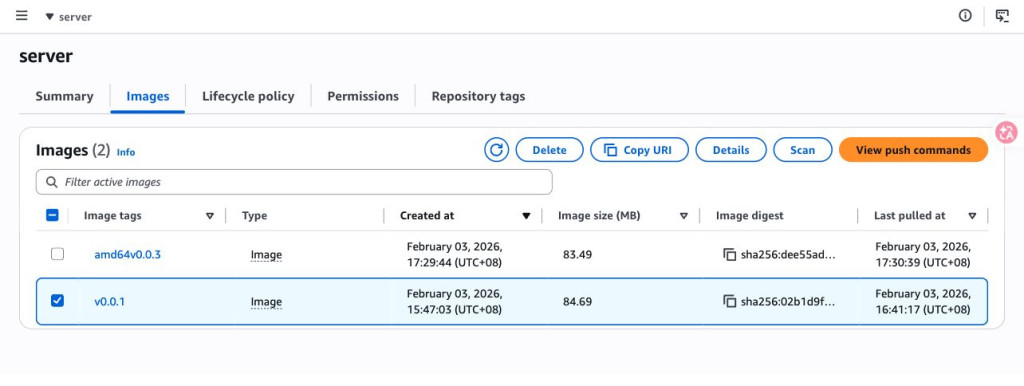Click created time 17:29:44 cell
This screenshot has height=386, width=1024.
(455, 255)
